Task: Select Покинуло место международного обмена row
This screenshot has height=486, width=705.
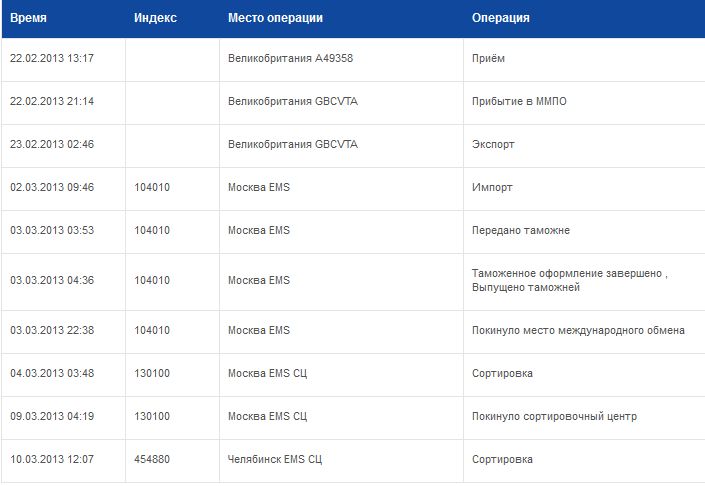Action: pos(352,330)
